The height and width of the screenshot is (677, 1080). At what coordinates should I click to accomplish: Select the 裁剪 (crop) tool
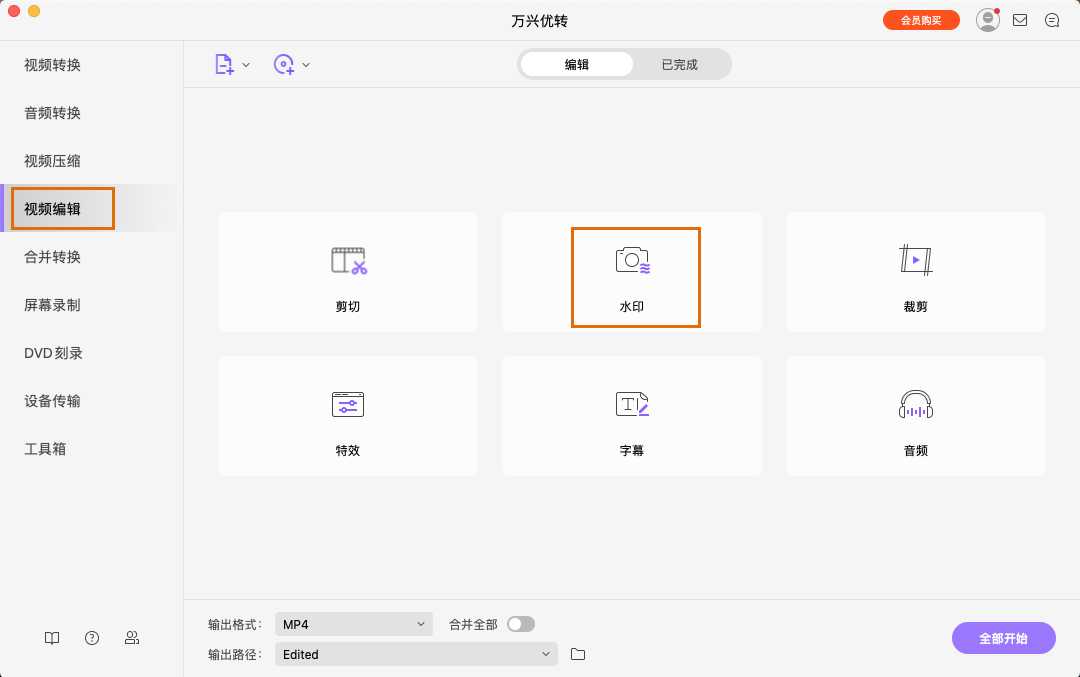pyautogui.click(x=915, y=271)
